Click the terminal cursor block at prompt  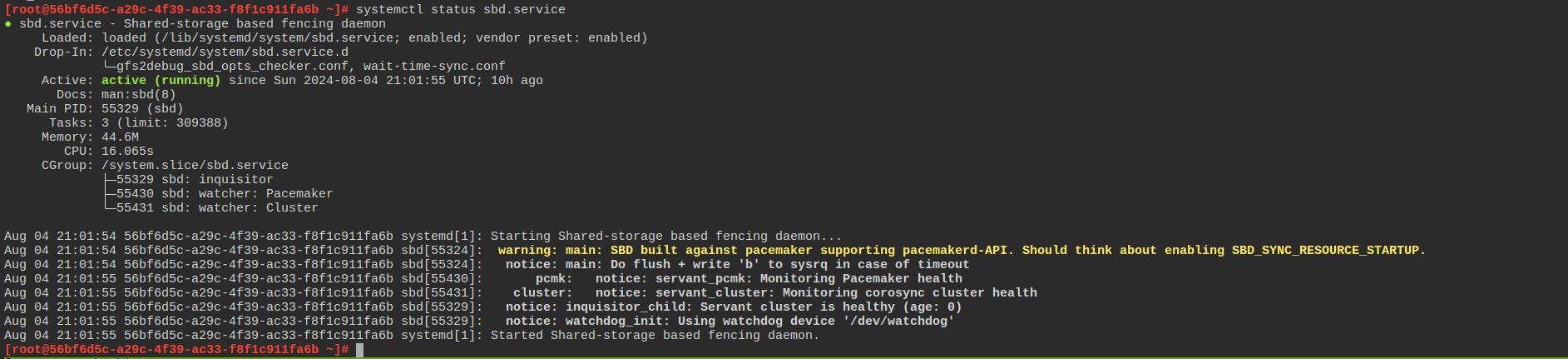[359, 350]
